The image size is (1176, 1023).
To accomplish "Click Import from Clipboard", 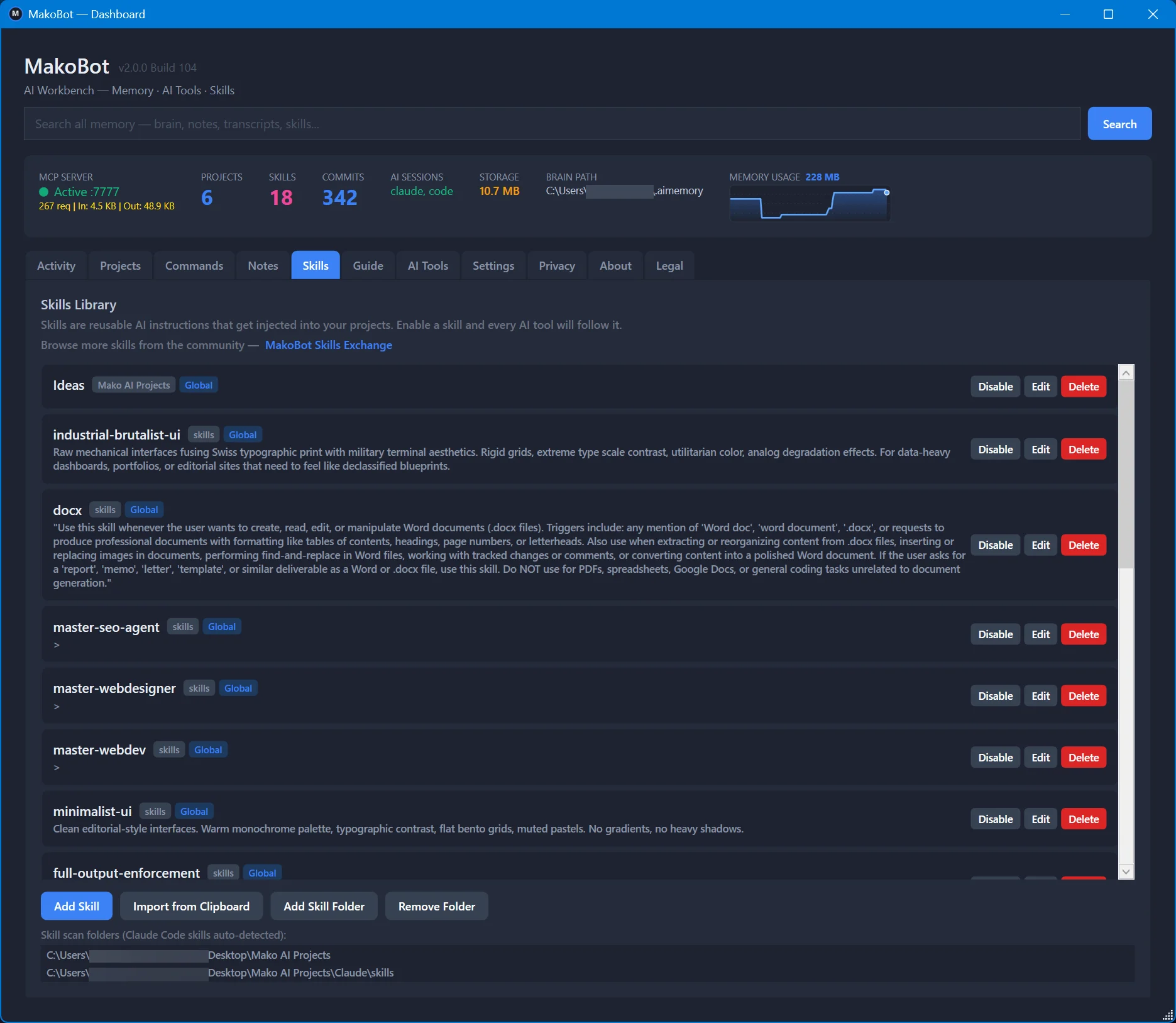I will (191, 906).
